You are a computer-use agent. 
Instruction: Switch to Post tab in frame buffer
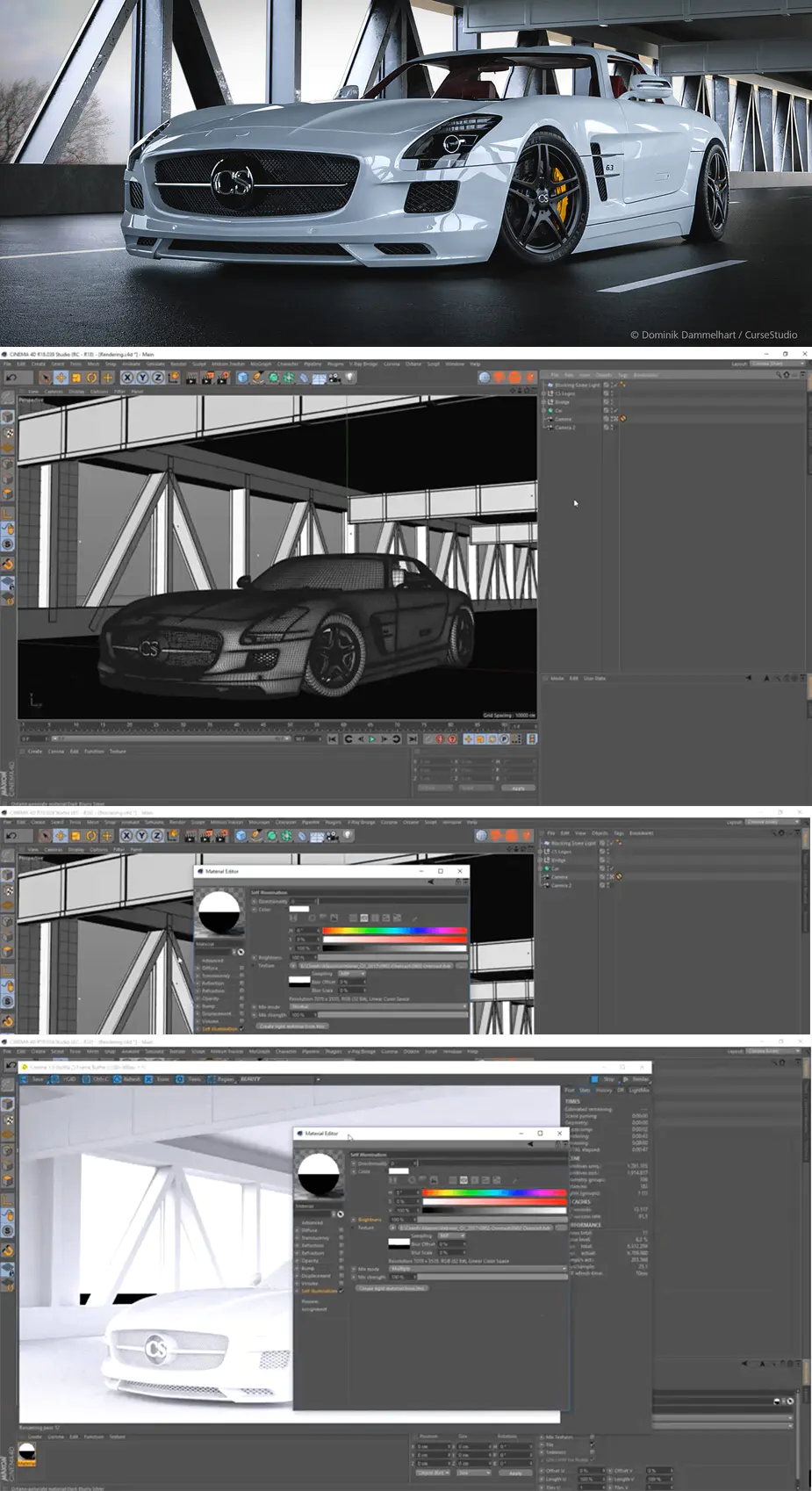[569, 1090]
